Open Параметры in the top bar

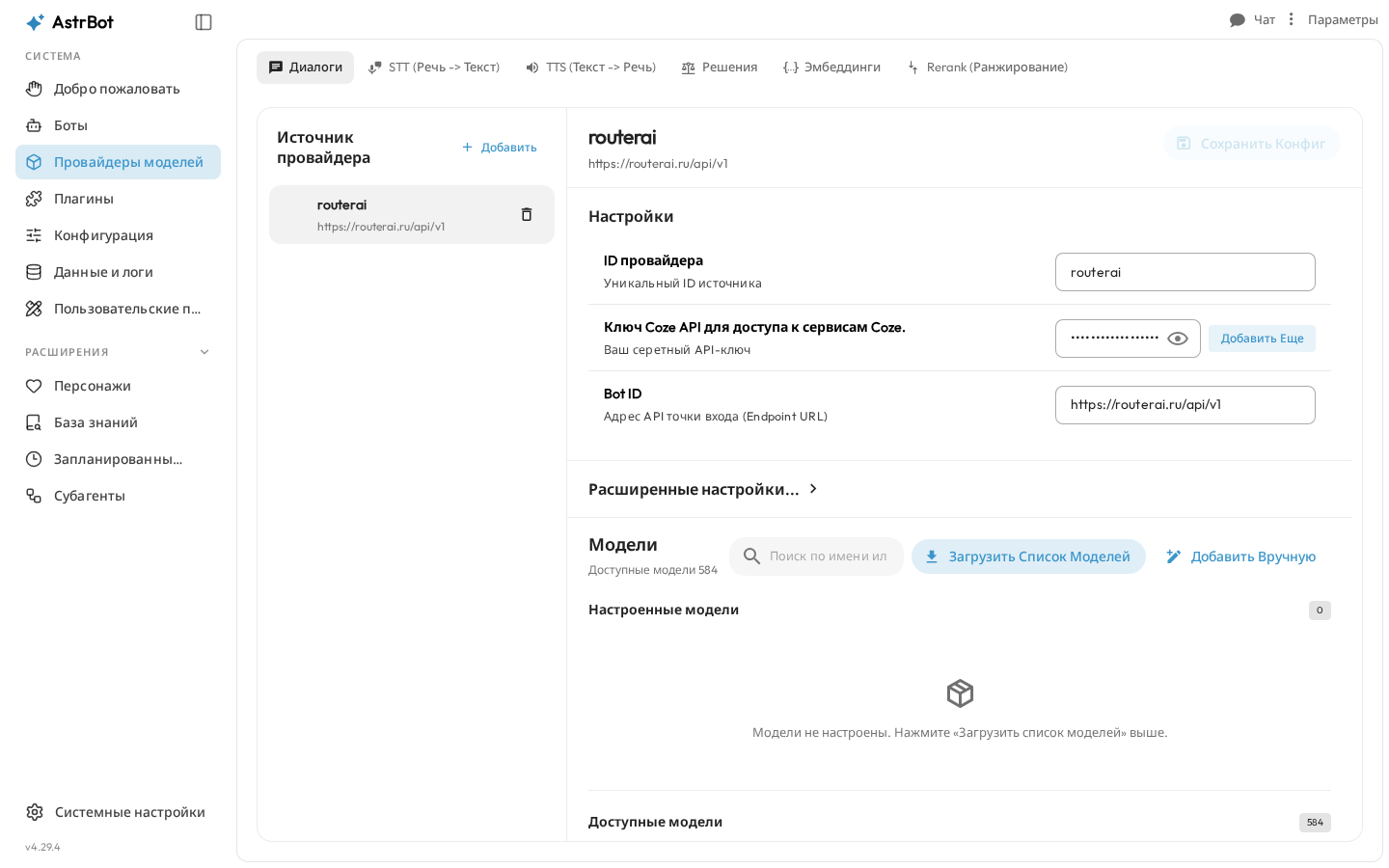tap(1343, 20)
